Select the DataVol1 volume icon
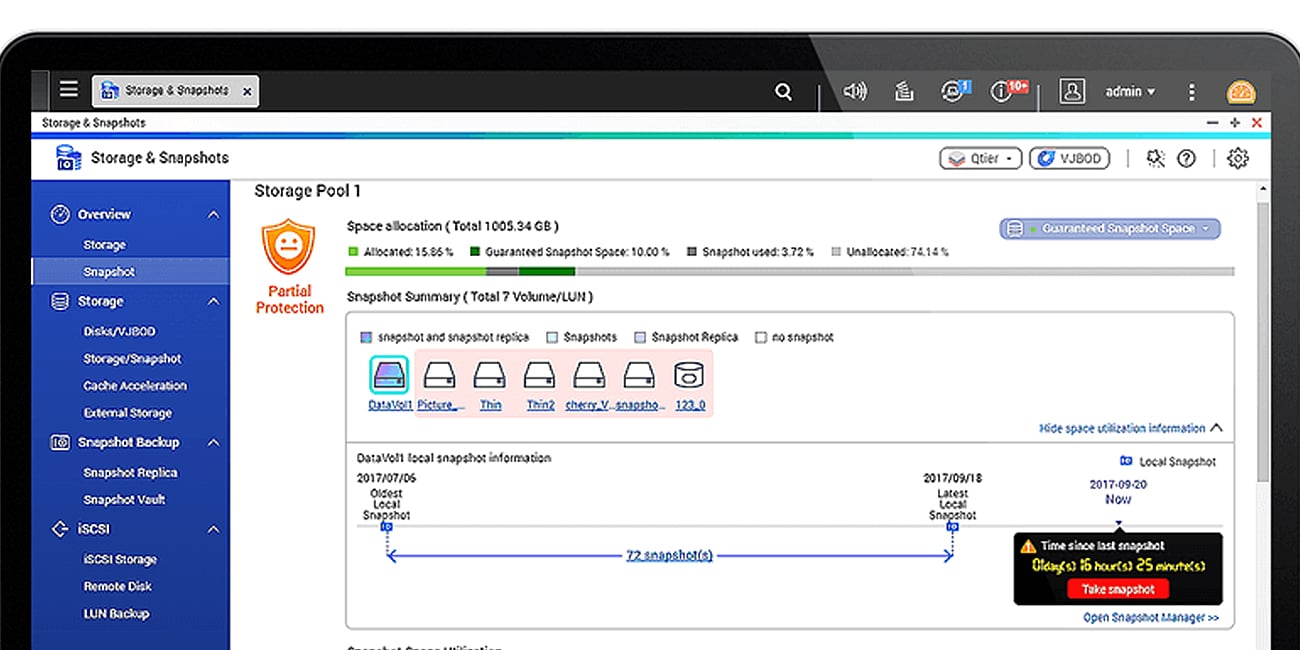 point(389,376)
